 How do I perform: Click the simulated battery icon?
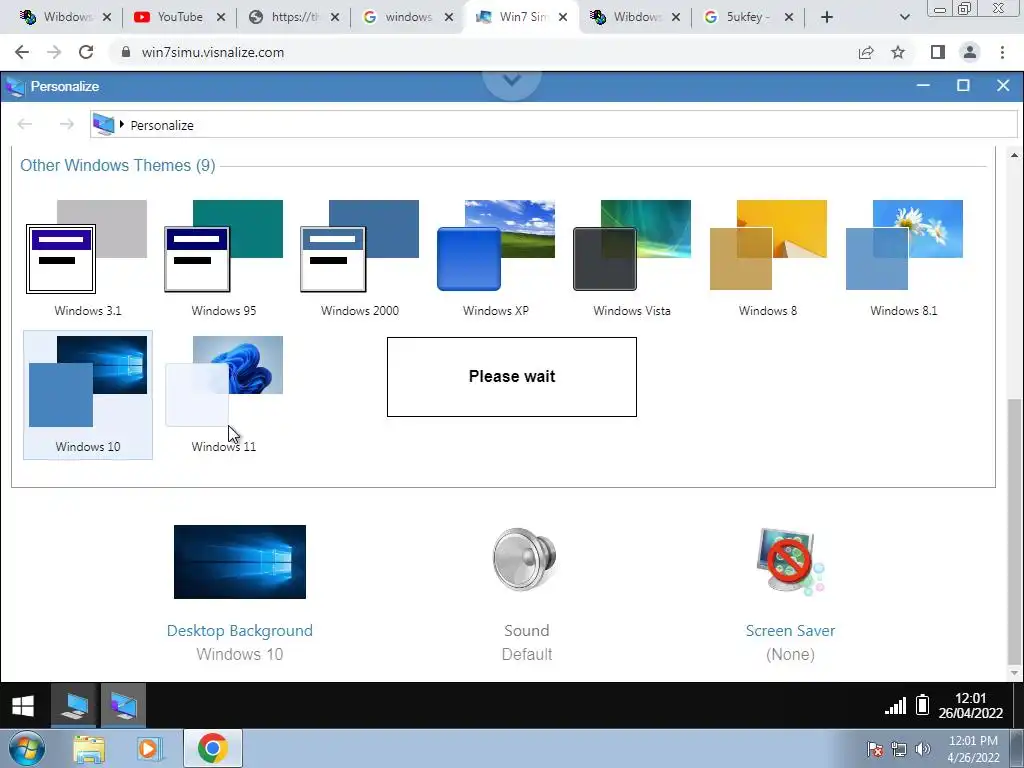922,705
